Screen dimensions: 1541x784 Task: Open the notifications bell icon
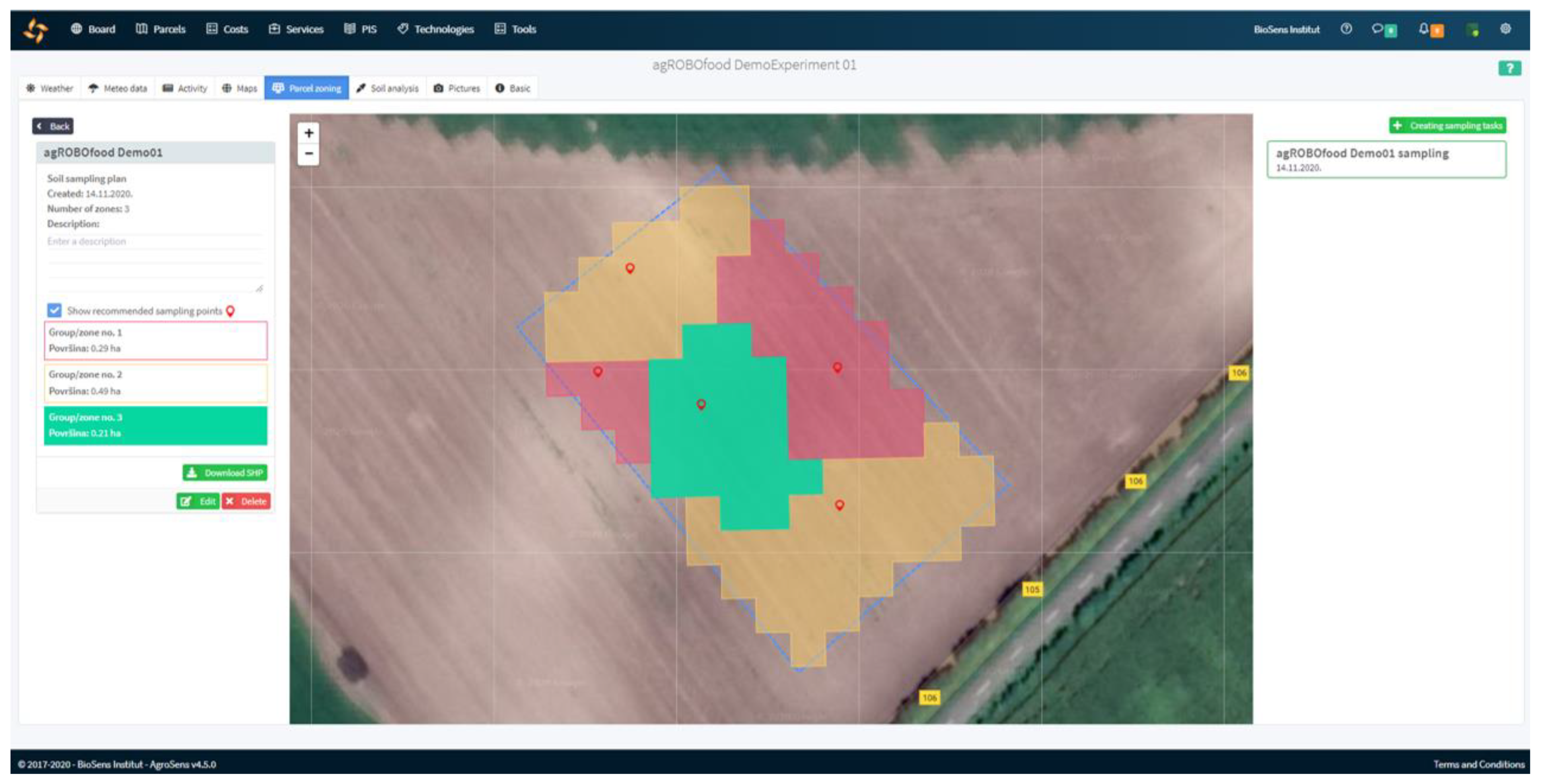point(1424,29)
